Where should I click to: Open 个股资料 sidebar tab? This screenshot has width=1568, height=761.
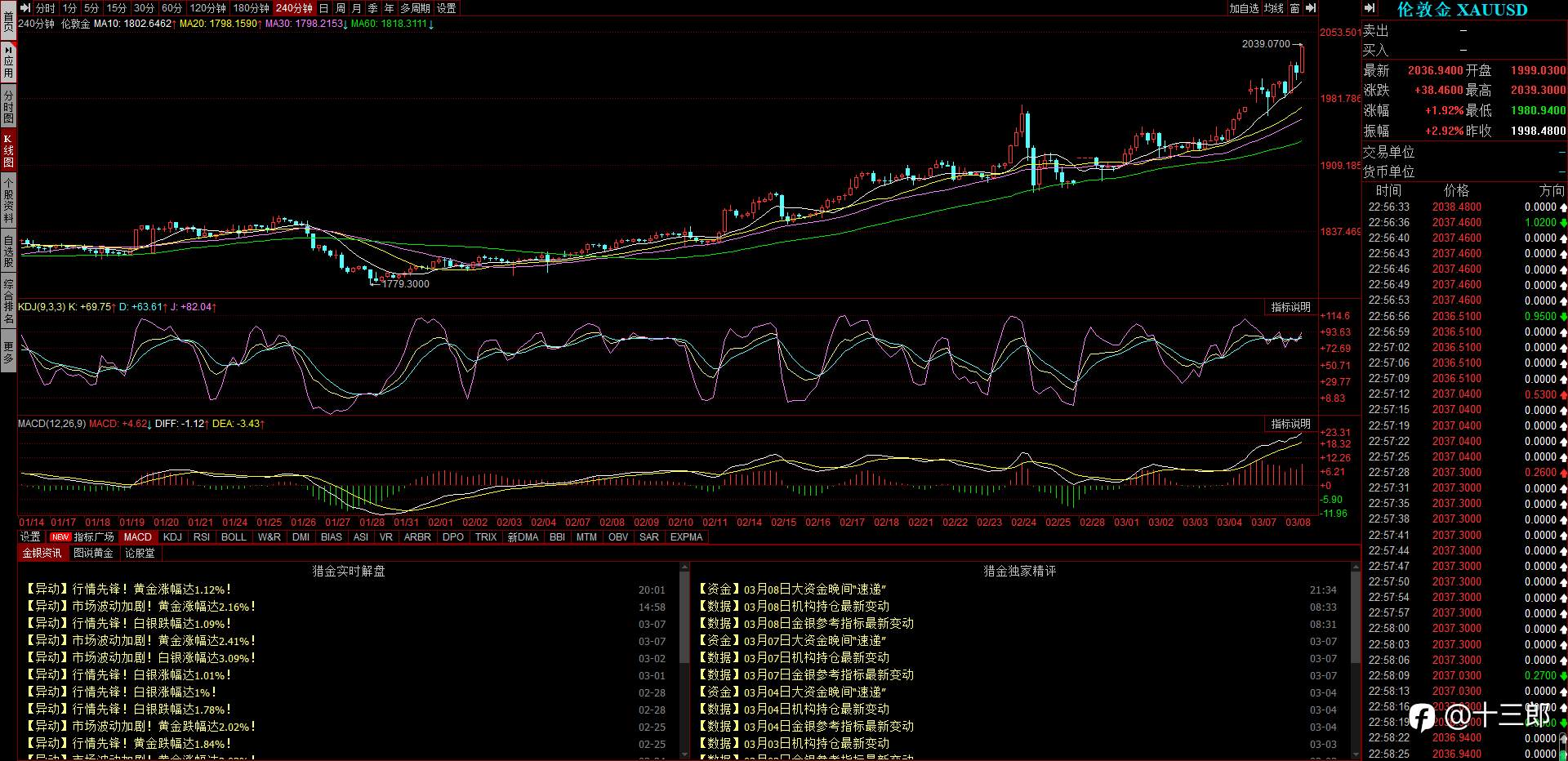(8, 202)
